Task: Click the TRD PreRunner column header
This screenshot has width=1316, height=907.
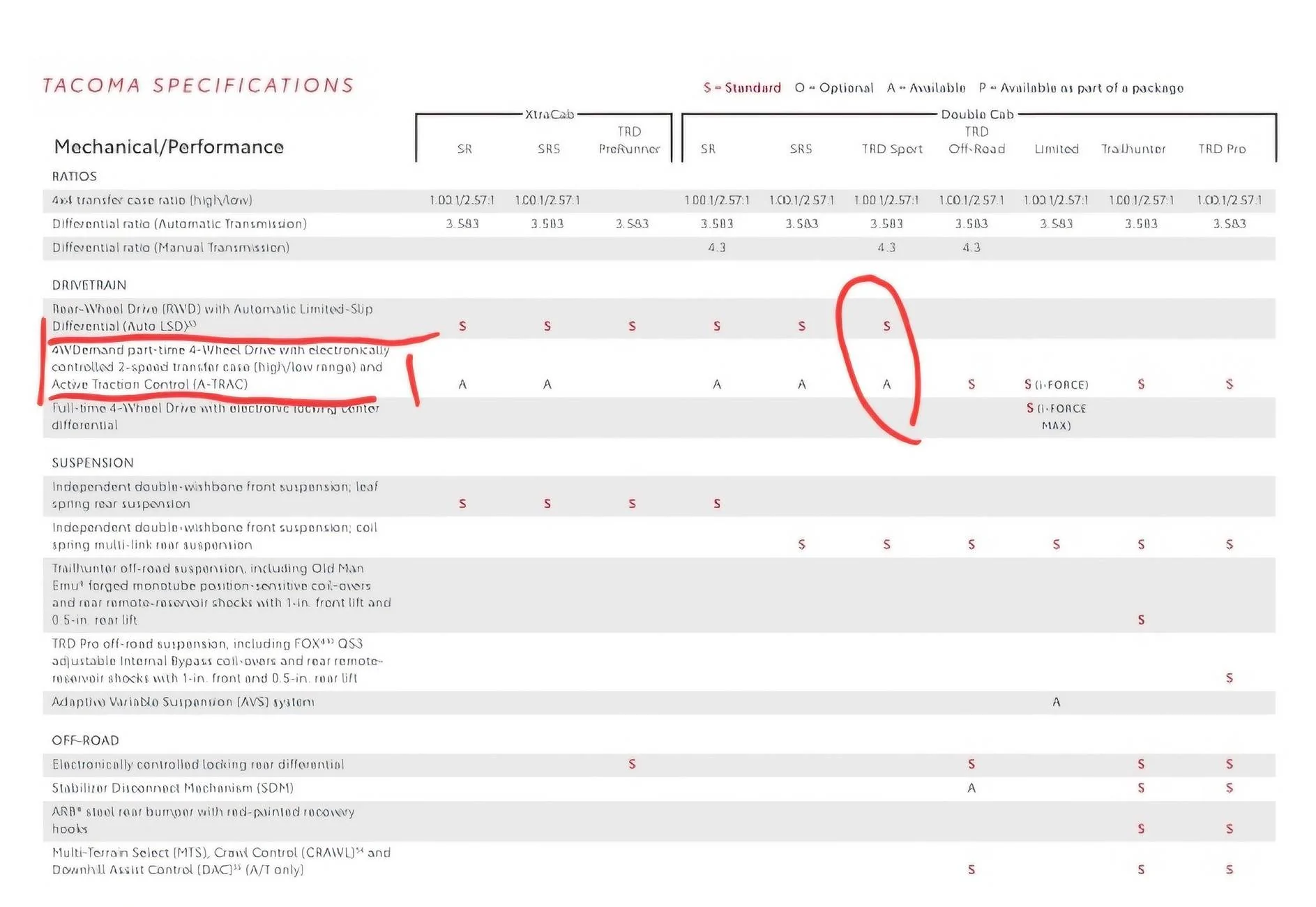Action: click(x=629, y=140)
